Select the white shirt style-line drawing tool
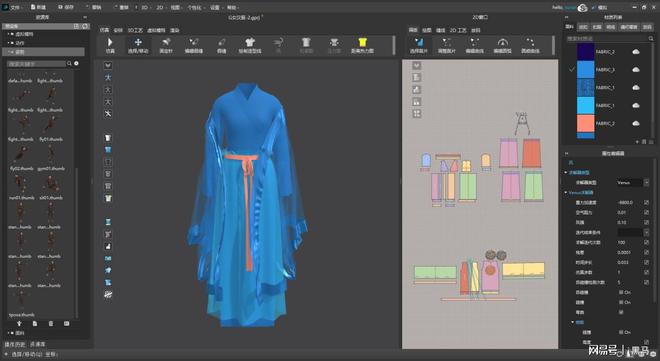 (x=250, y=45)
